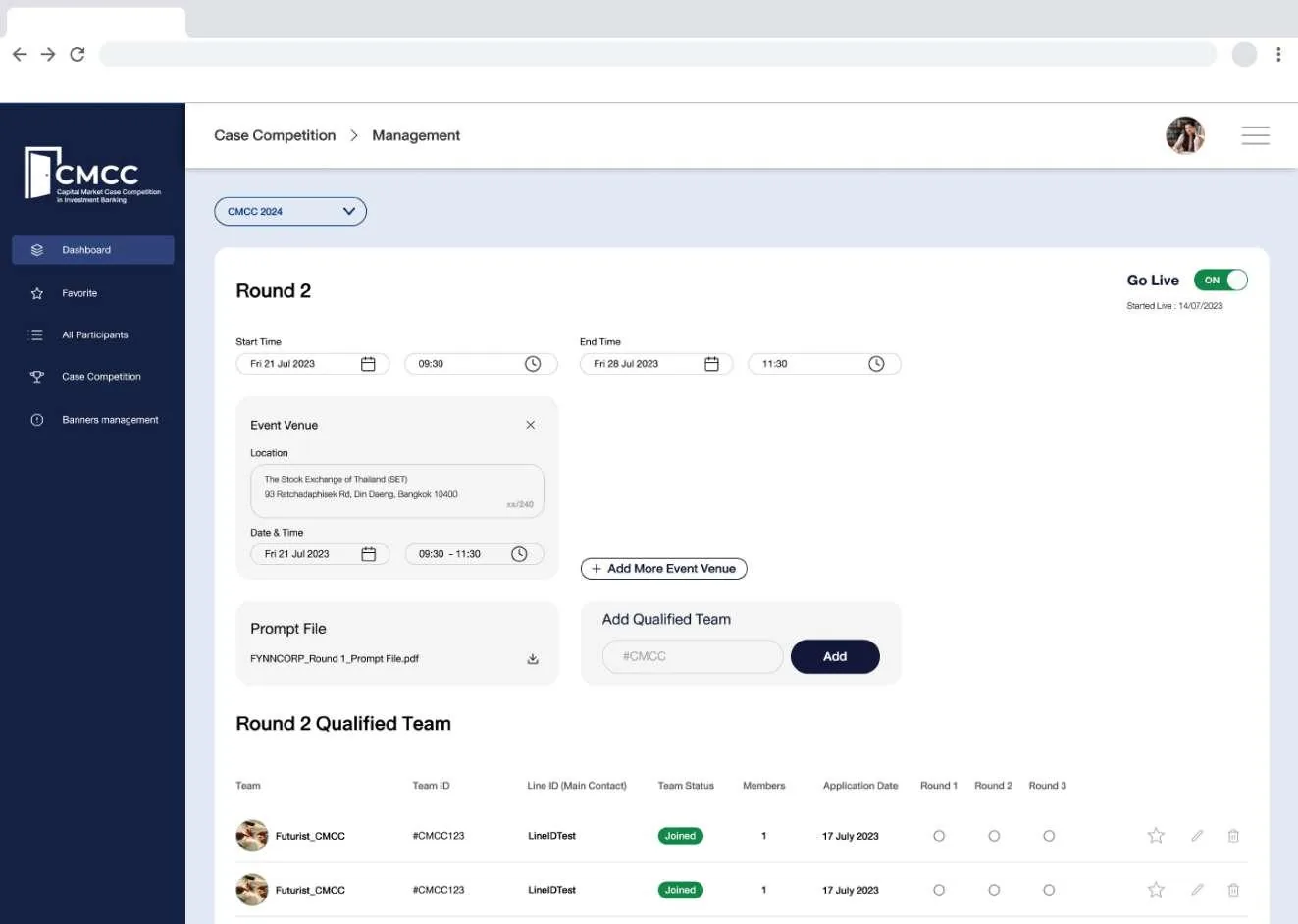Click the breadcrumb chevron separator arrow
Image resolution: width=1298 pixels, height=924 pixels.
pos(354,135)
